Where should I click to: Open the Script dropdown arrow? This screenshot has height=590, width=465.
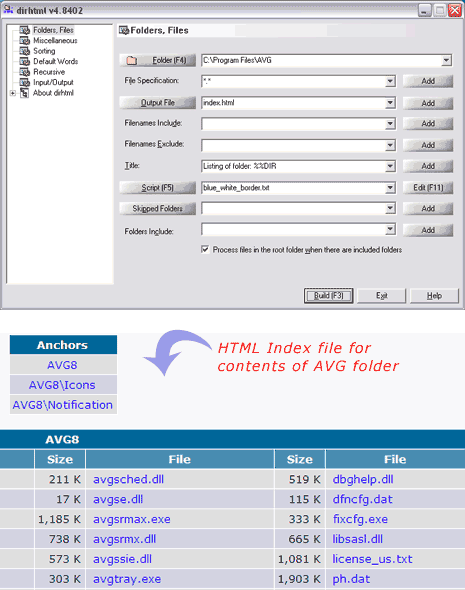pyautogui.click(x=390, y=187)
